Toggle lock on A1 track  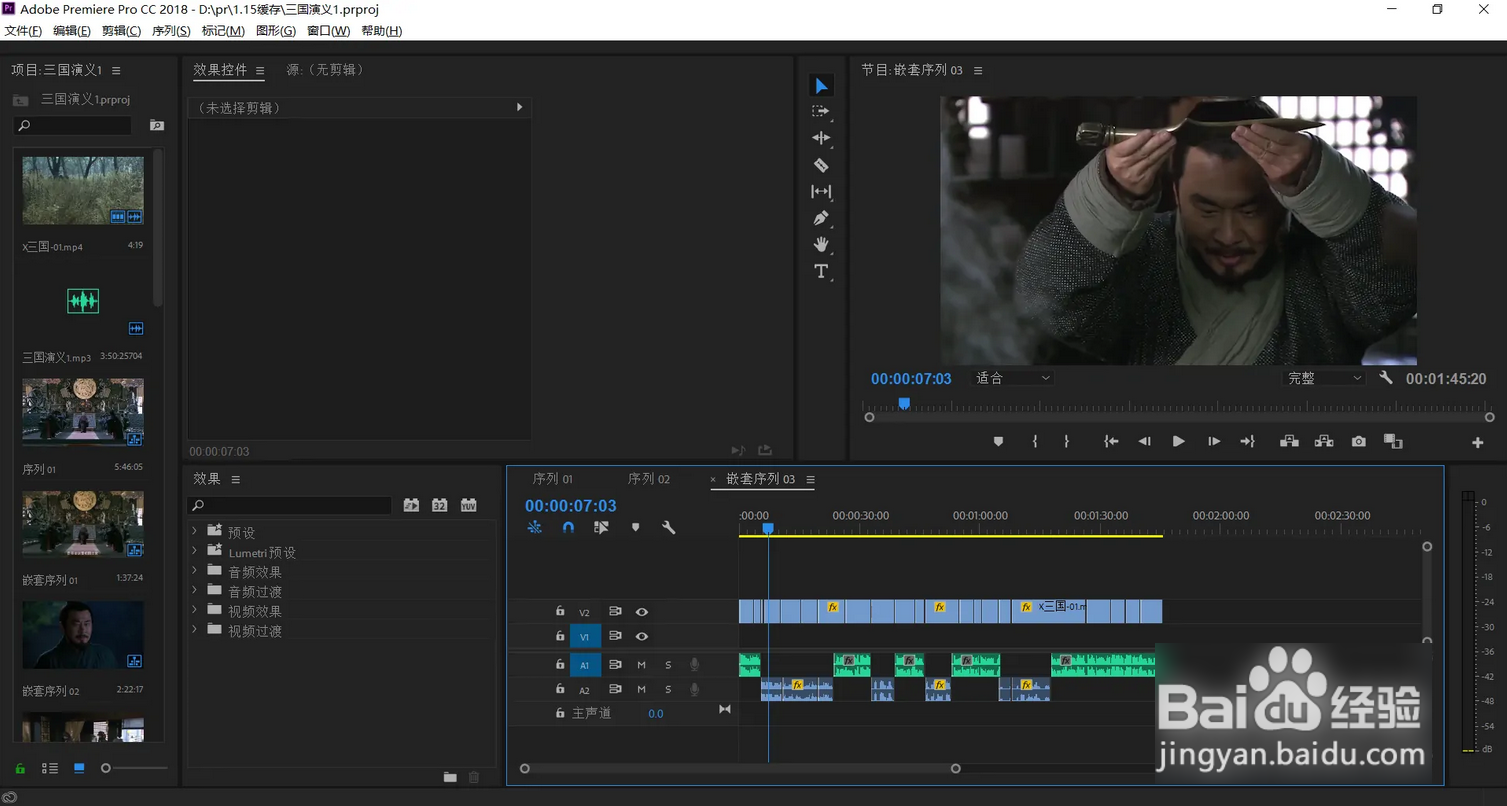(560, 664)
